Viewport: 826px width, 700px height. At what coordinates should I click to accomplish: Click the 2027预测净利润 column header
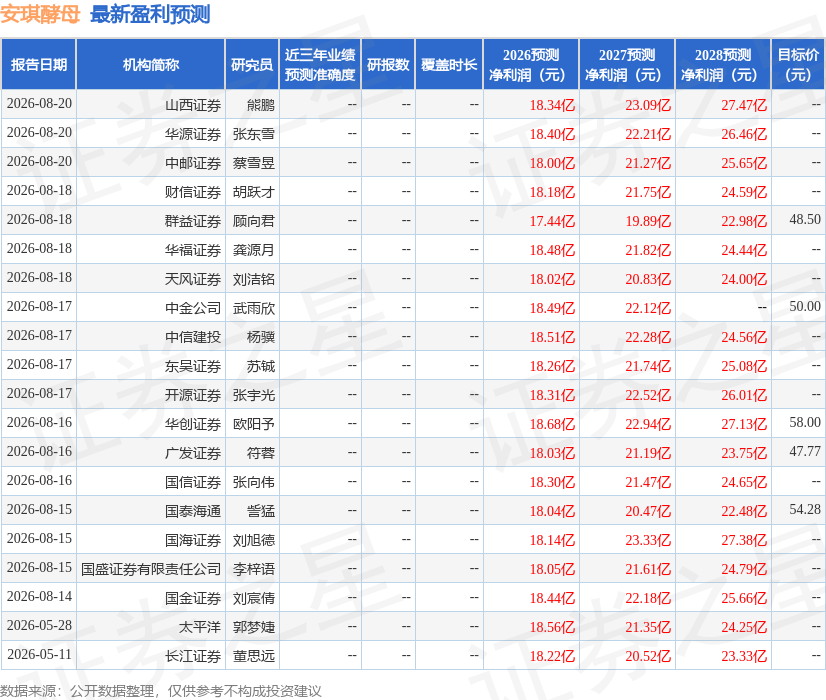tap(627, 64)
